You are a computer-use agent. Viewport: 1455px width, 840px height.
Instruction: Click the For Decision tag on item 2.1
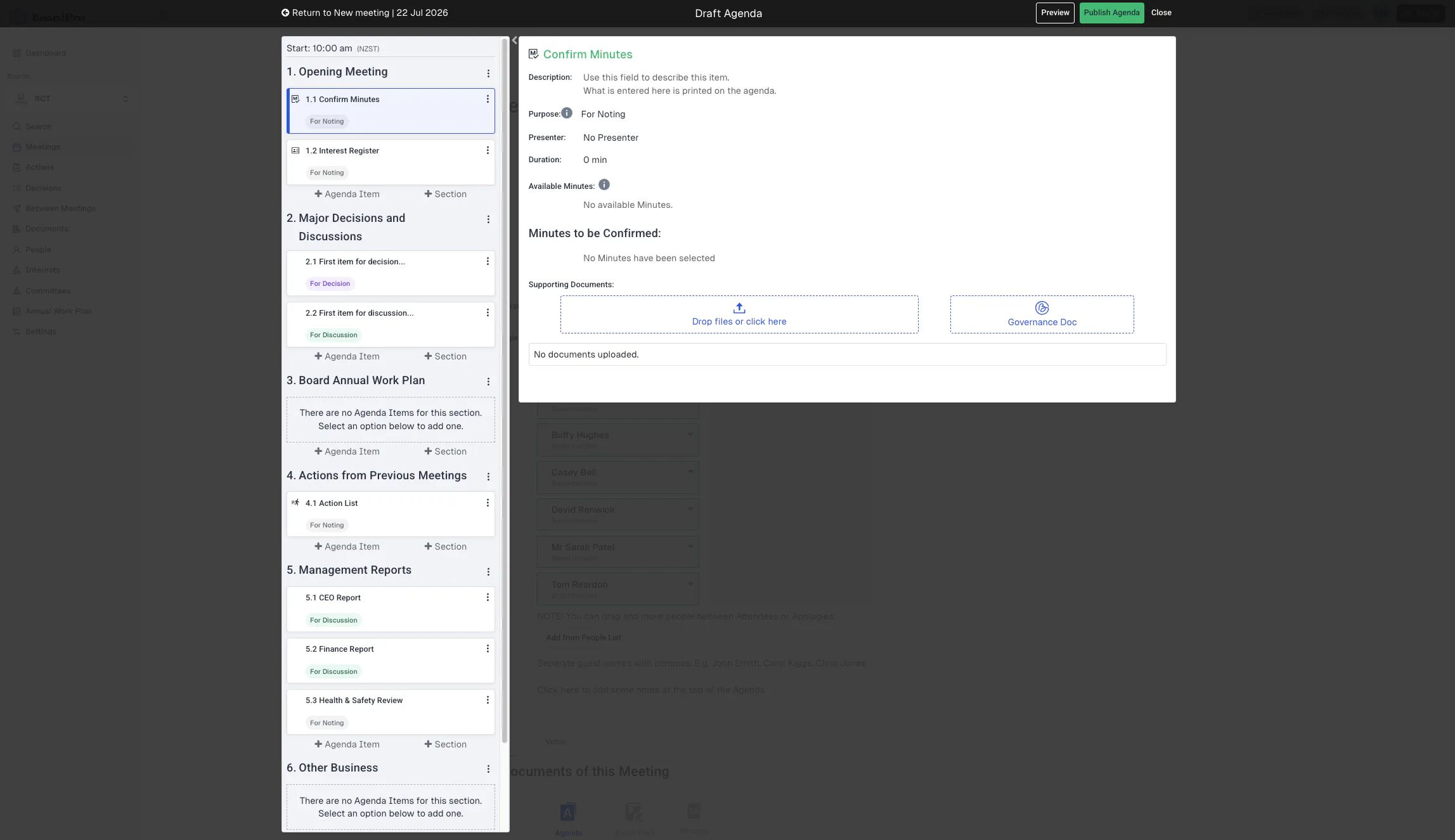[x=330, y=283]
